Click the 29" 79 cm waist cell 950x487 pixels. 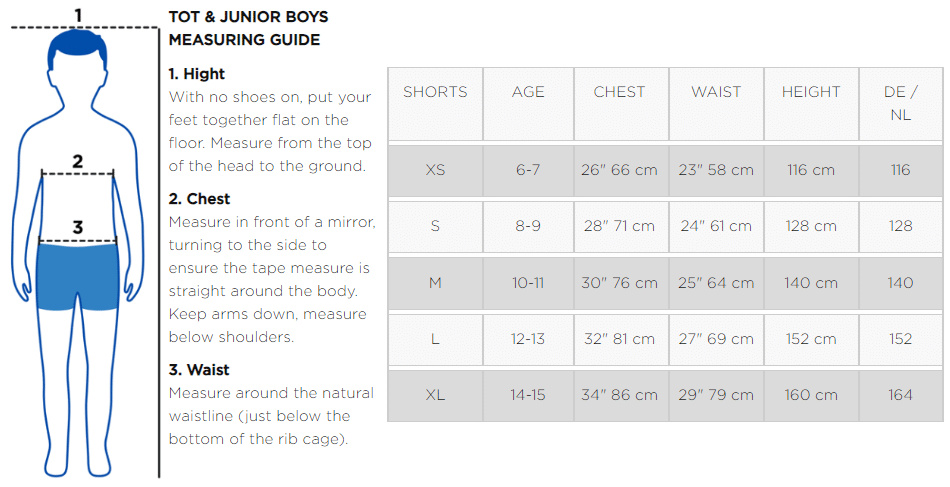716,395
